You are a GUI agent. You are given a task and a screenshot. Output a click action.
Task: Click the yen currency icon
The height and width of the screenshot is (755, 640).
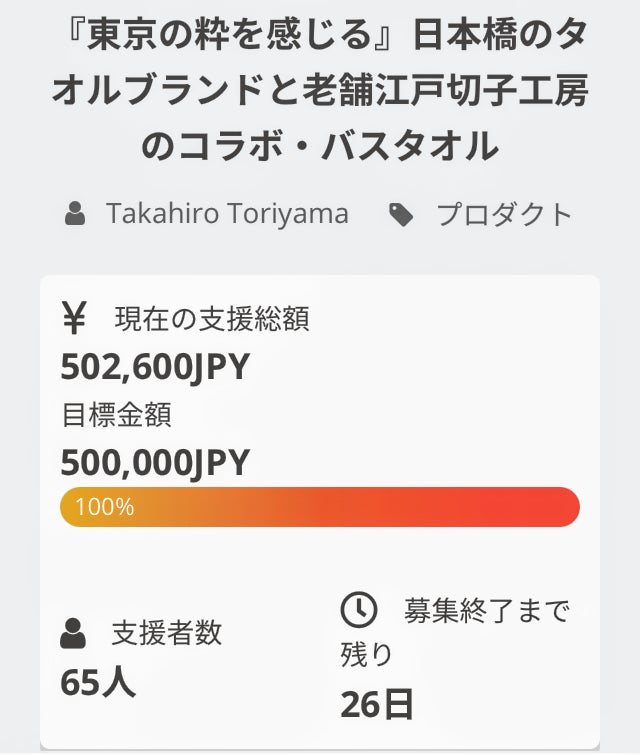[76, 319]
